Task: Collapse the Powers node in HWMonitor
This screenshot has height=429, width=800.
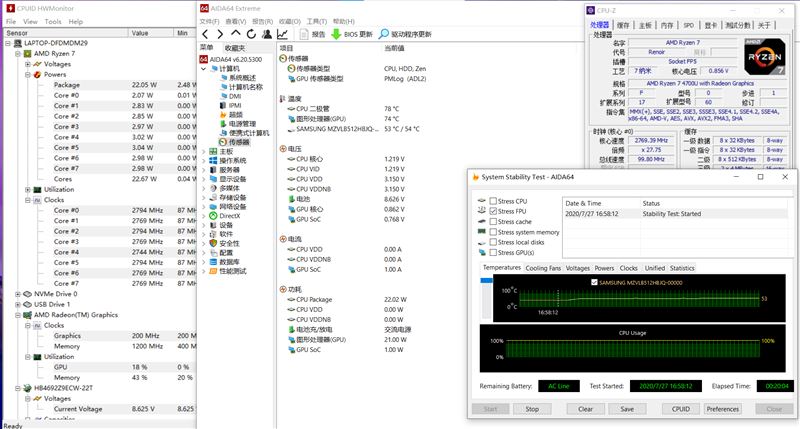Action: 28,74
